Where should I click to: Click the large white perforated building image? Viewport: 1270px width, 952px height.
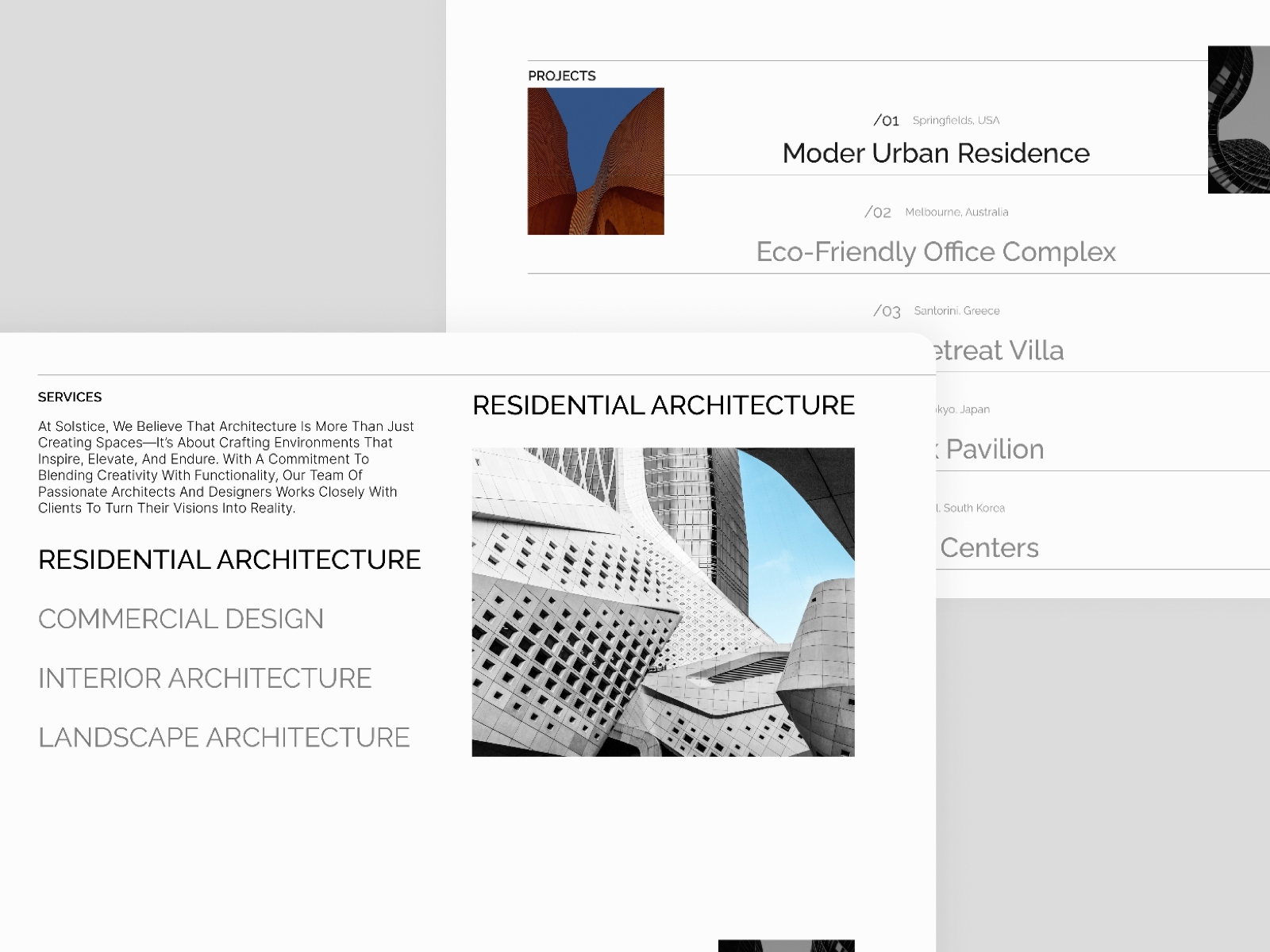click(663, 601)
